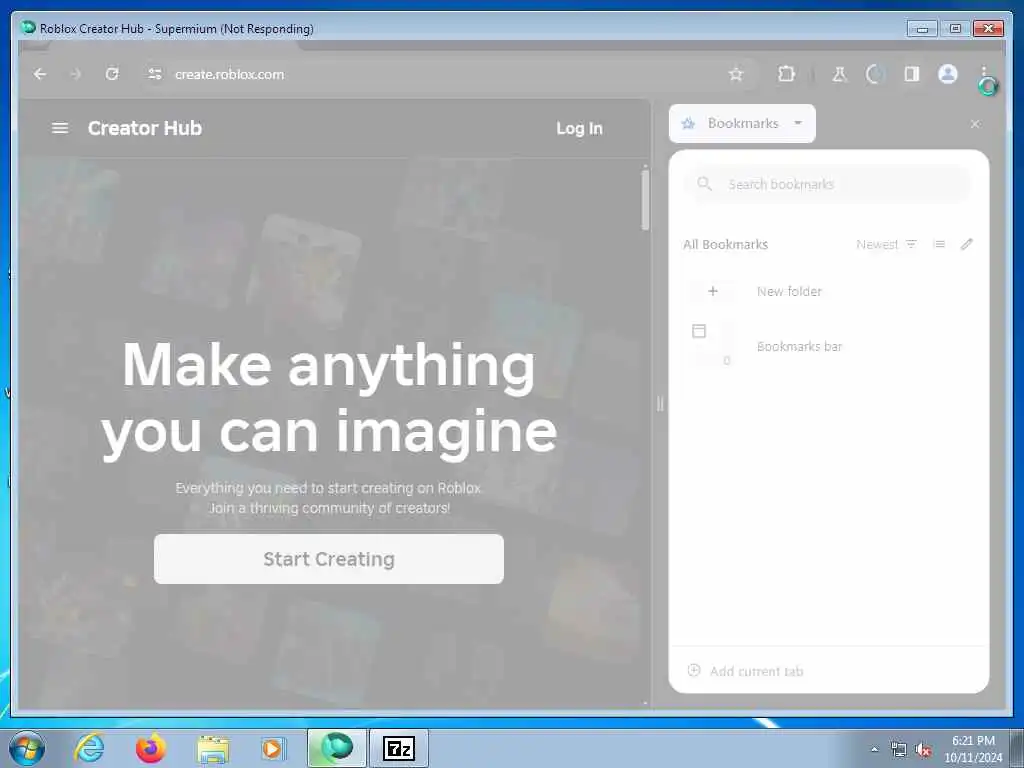The image size is (1024, 768).
Task: Open the Bookmarks side panel dropdown
Action: tap(742, 123)
